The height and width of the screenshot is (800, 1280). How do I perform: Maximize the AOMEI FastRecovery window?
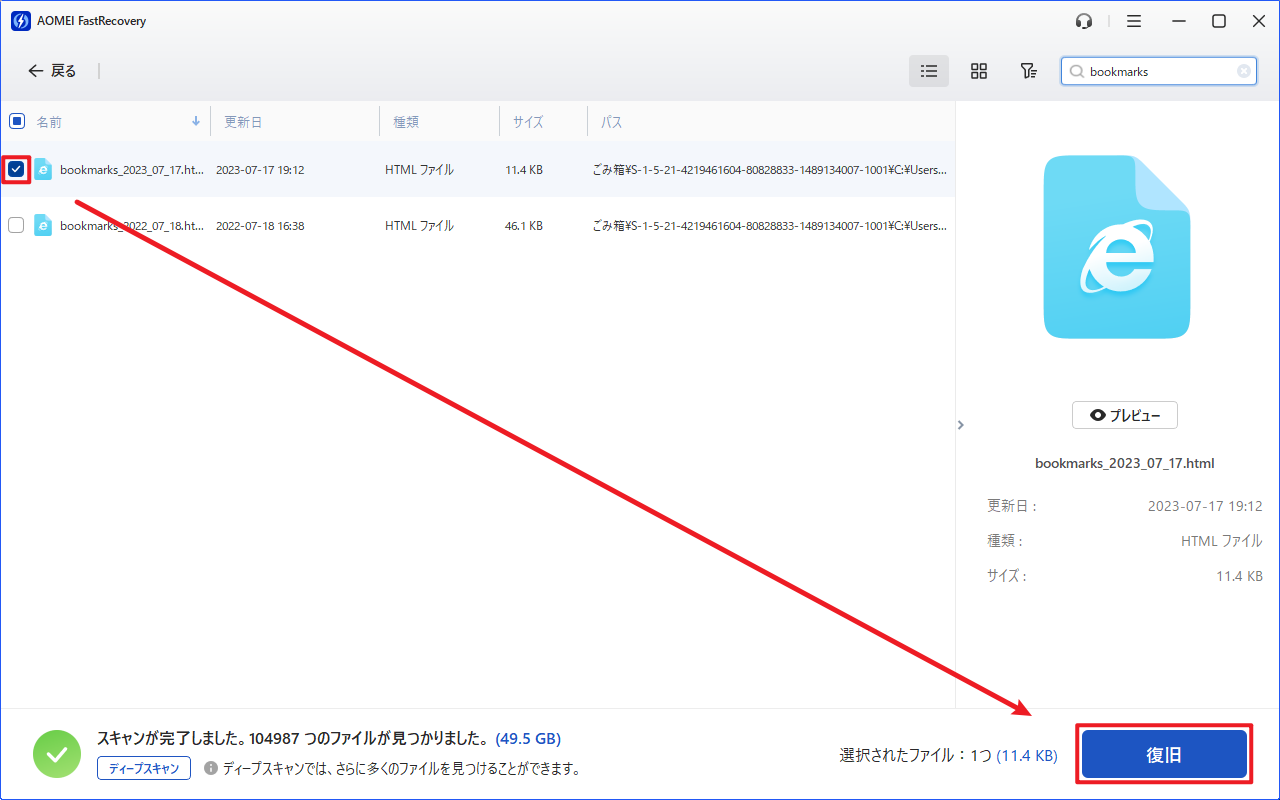(x=1219, y=21)
